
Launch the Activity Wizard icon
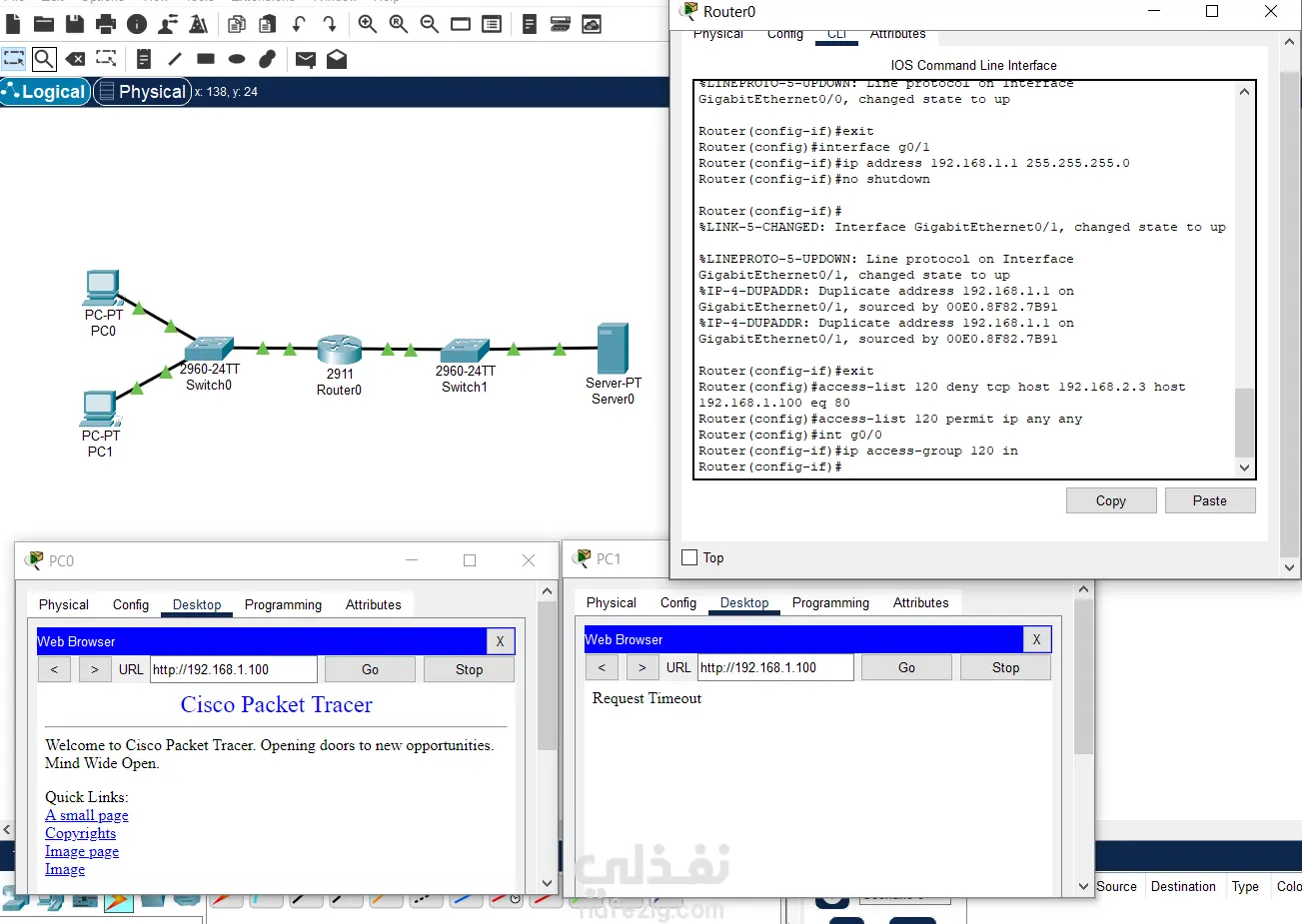click(x=168, y=24)
